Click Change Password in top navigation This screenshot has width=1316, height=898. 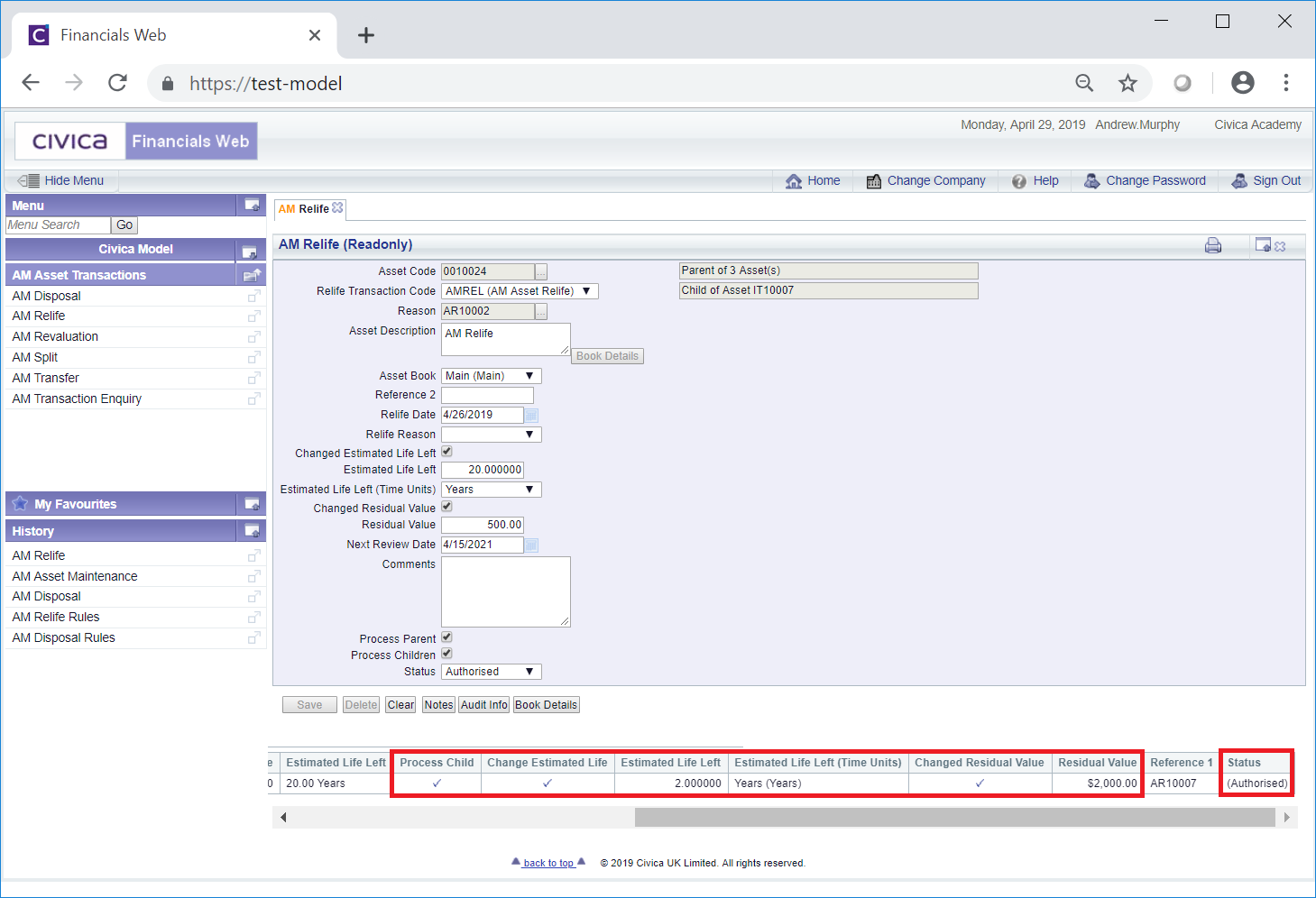(1145, 180)
